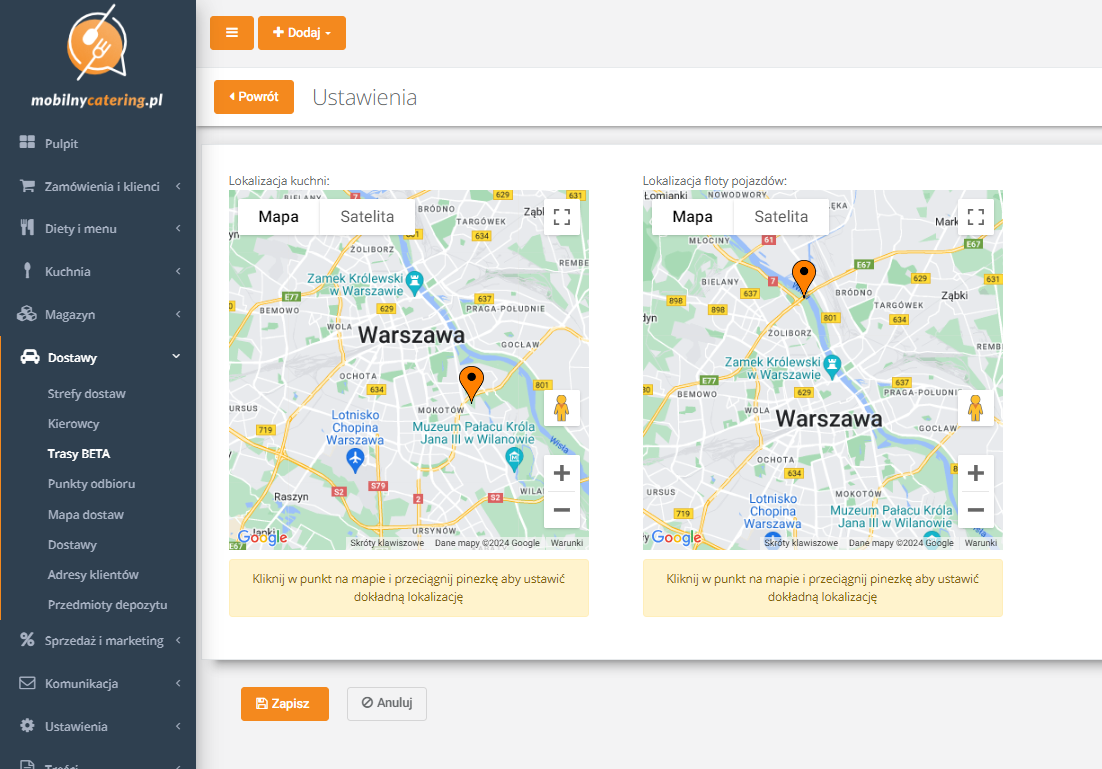The image size is (1102, 769).
Task: Click the cutlery icon for Diety i menu
Action: coord(27,228)
